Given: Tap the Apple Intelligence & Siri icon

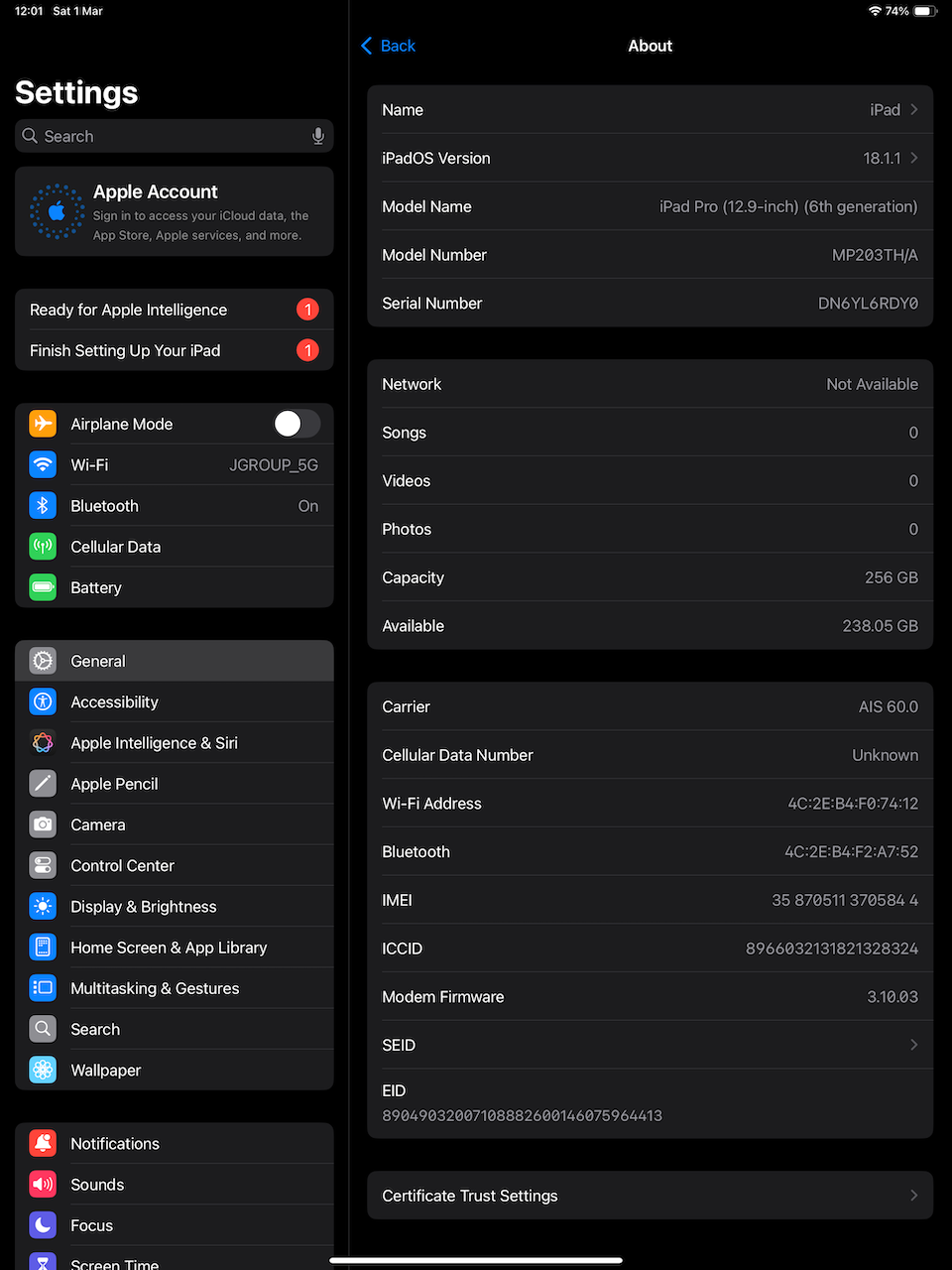Looking at the screenshot, I should [x=43, y=742].
